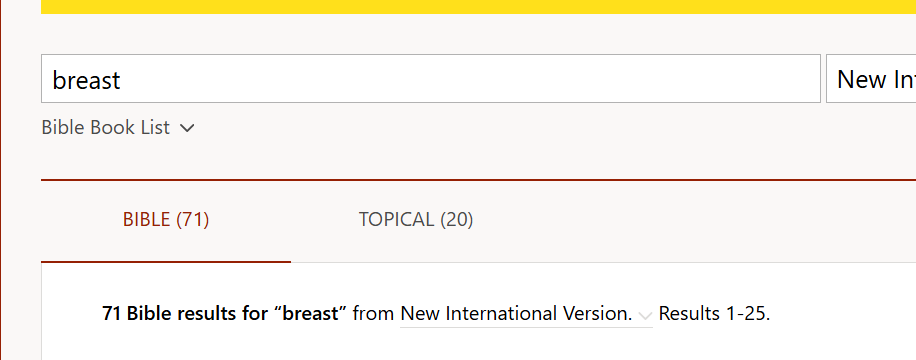This screenshot has width=916, height=360.
Task: Click the Bible Book List label text
Action: click(x=106, y=127)
